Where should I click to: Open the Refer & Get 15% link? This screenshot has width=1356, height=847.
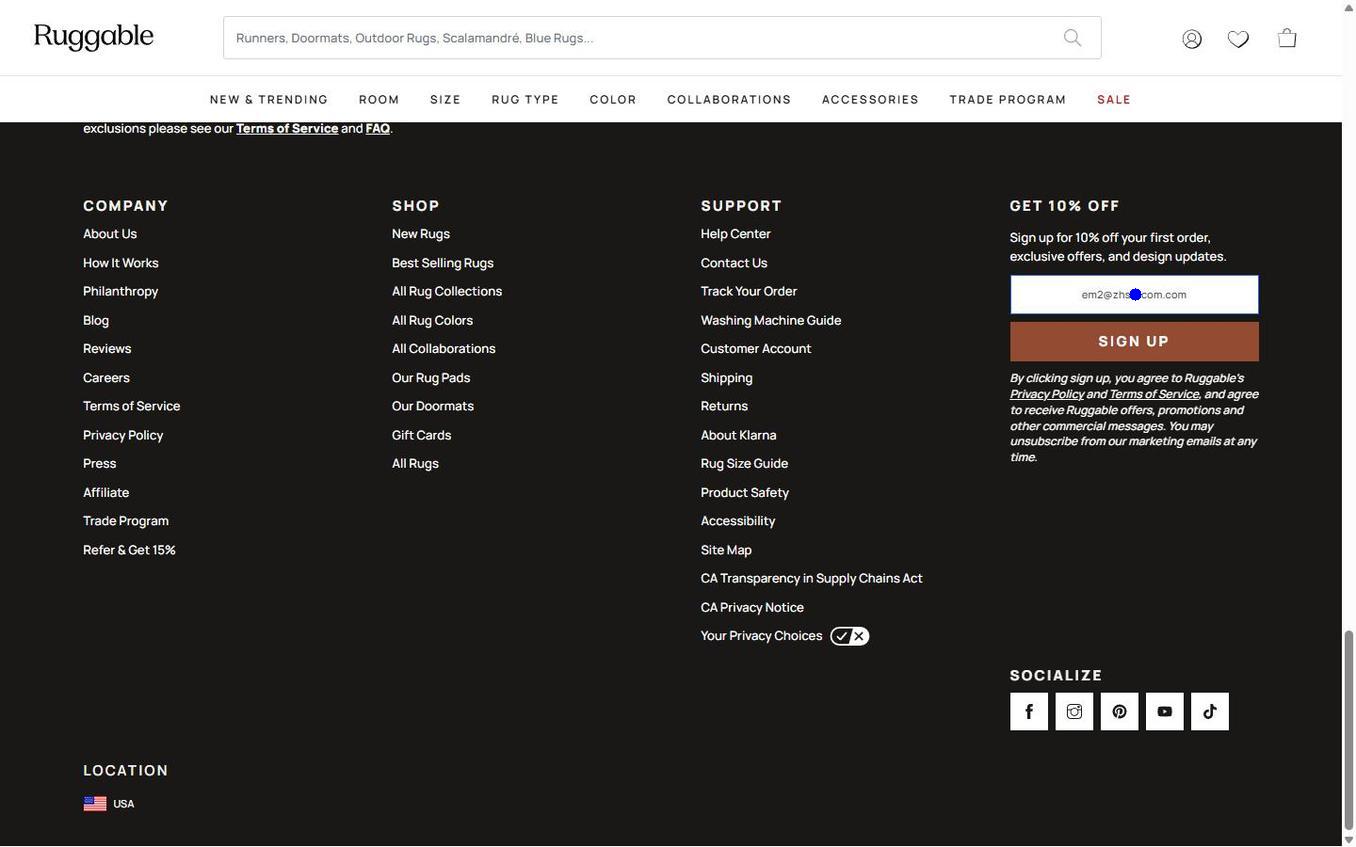[x=129, y=547]
